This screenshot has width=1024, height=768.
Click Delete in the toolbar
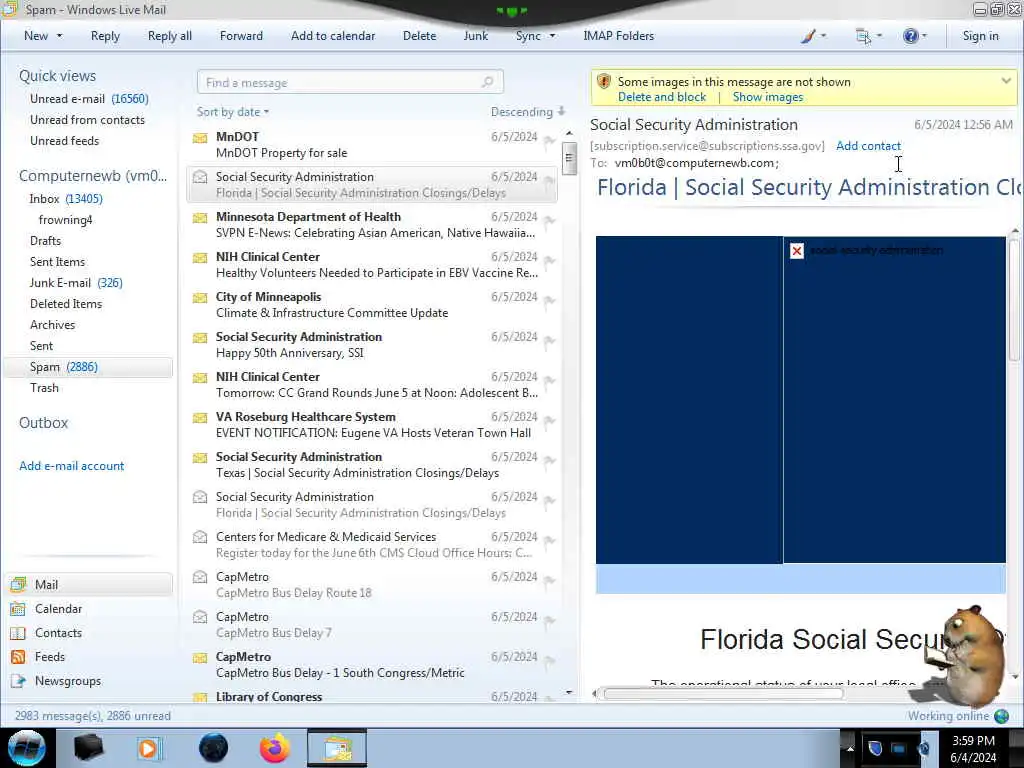(x=419, y=36)
